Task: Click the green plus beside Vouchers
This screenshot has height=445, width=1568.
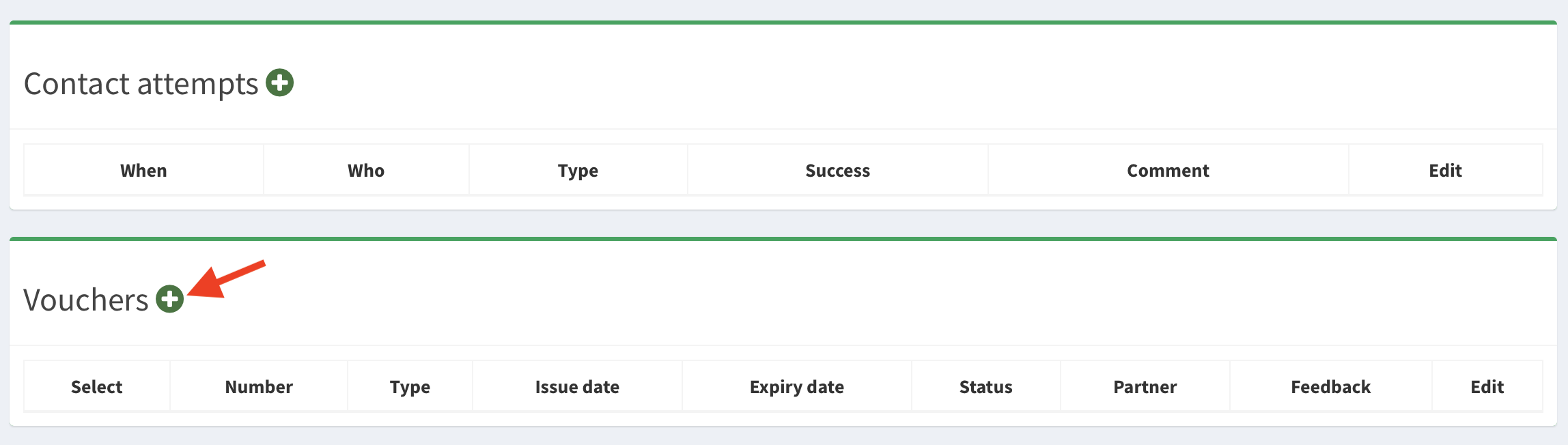Action: (169, 299)
